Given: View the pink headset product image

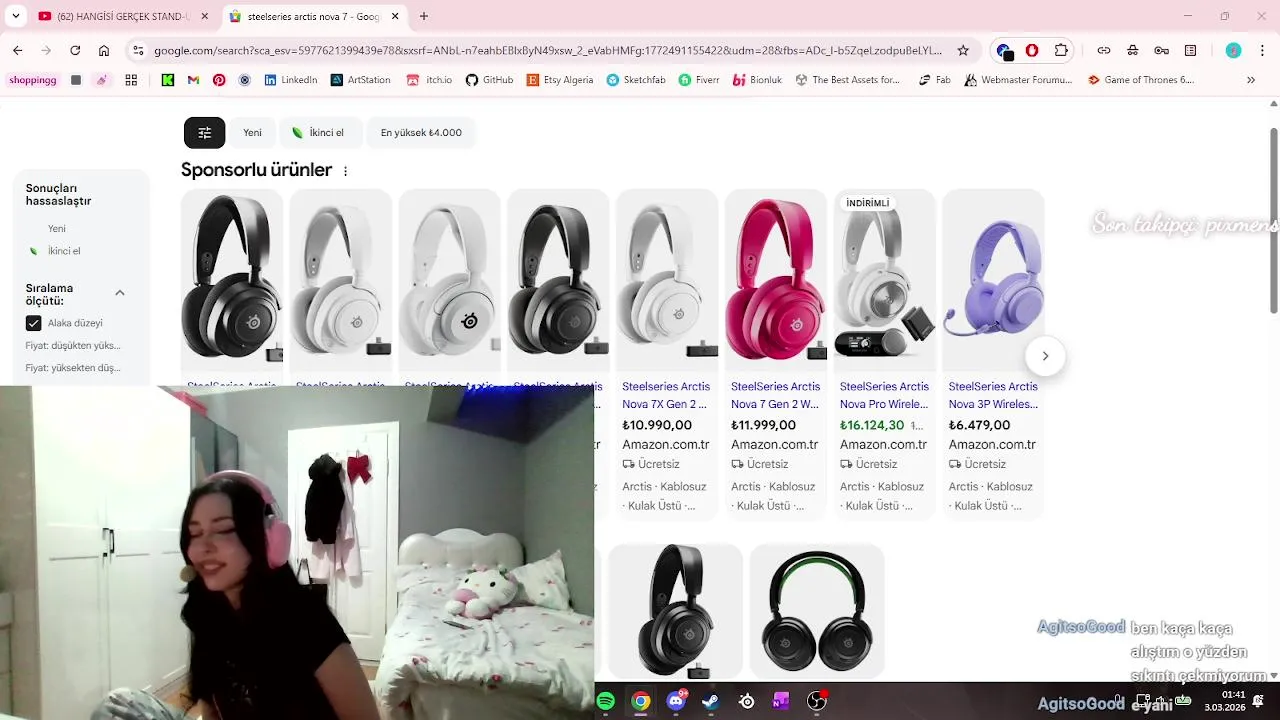Looking at the screenshot, I should tap(775, 279).
